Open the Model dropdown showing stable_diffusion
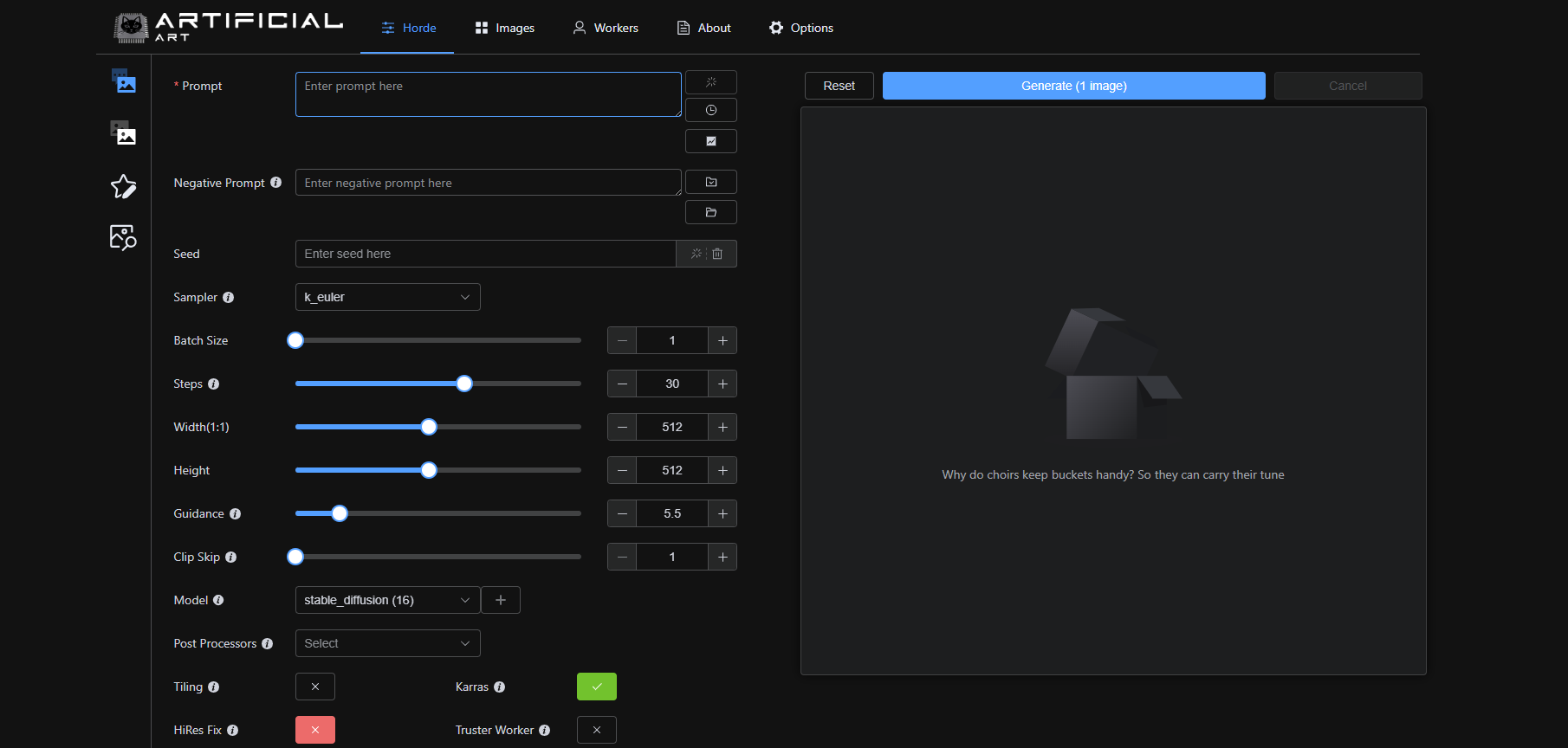 pos(388,600)
